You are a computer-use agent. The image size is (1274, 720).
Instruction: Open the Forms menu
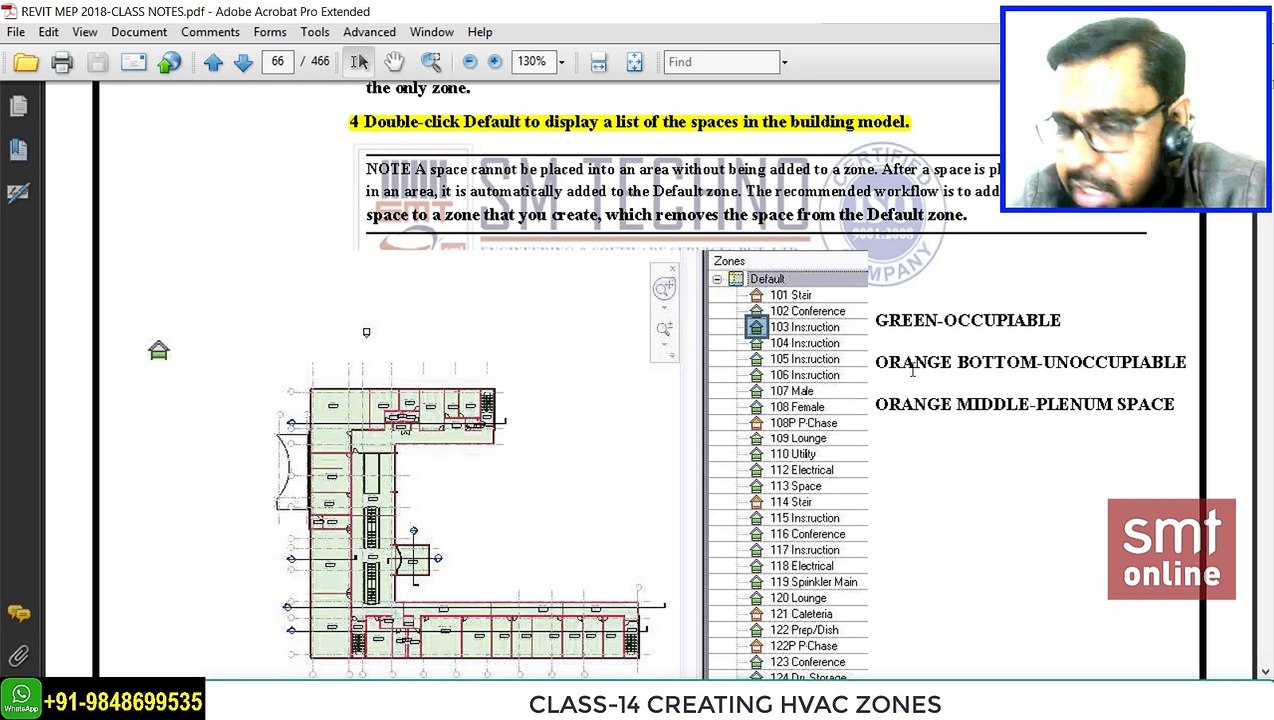pos(270,32)
